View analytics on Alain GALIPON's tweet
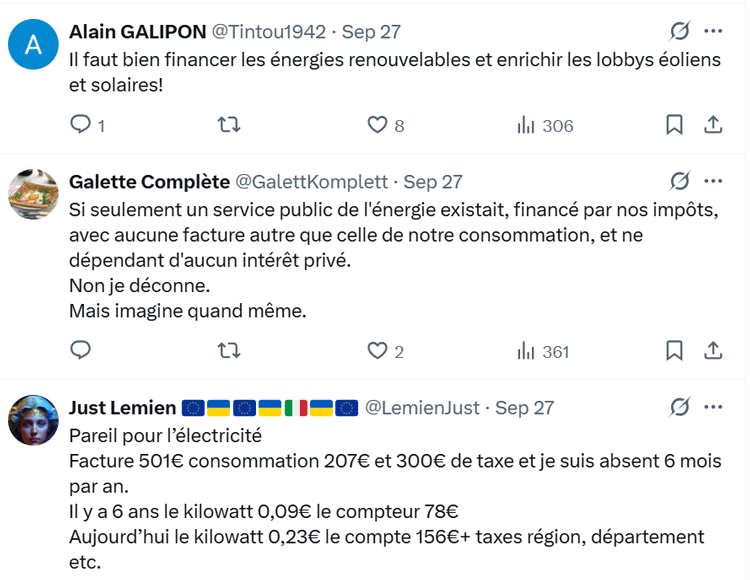The image size is (750, 580). point(526,125)
